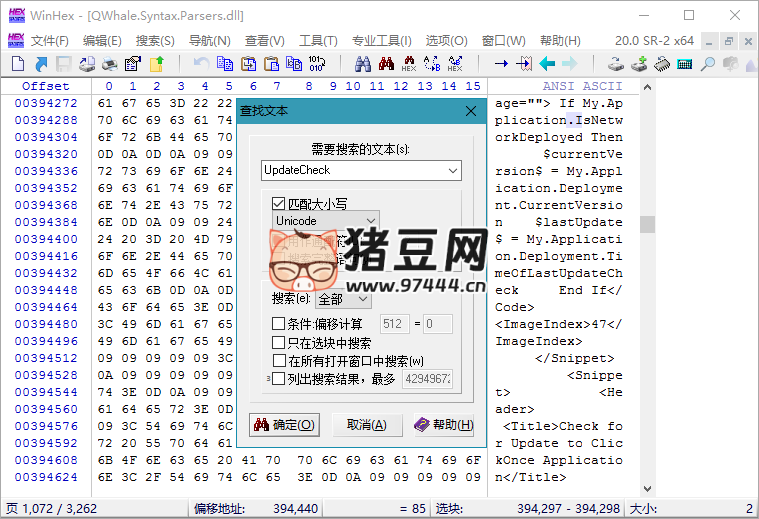Click the Open Disk drive icon
The image size is (759, 519).
point(616,63)
